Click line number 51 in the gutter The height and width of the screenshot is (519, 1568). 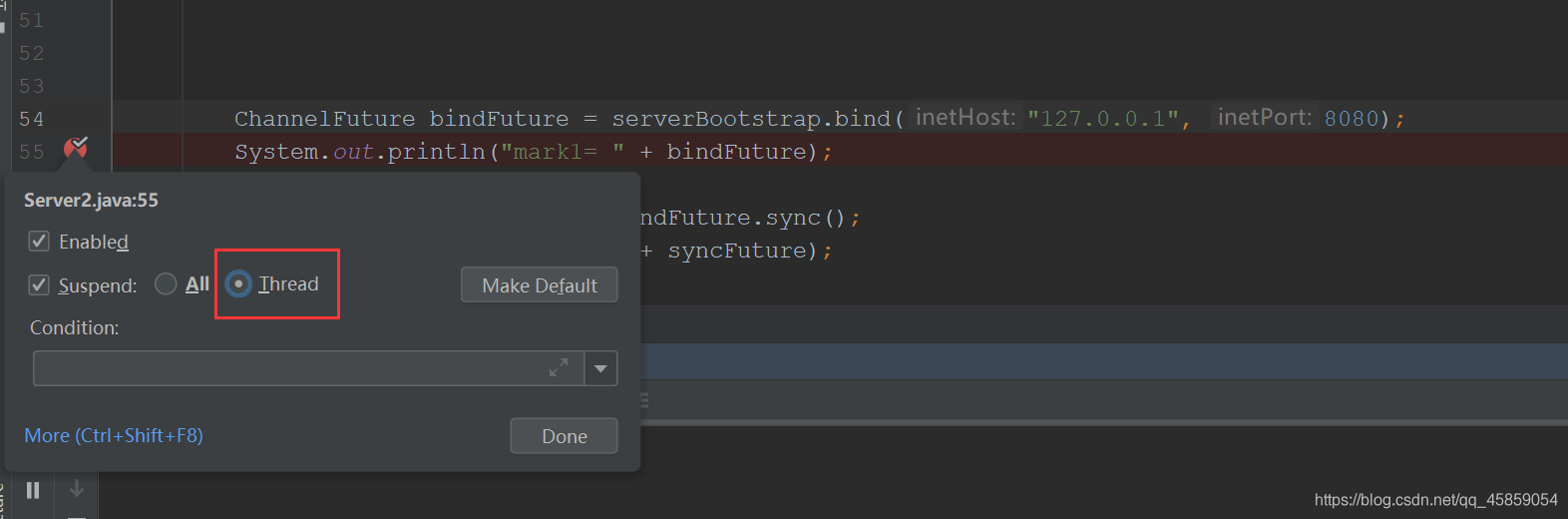point(32,20)
